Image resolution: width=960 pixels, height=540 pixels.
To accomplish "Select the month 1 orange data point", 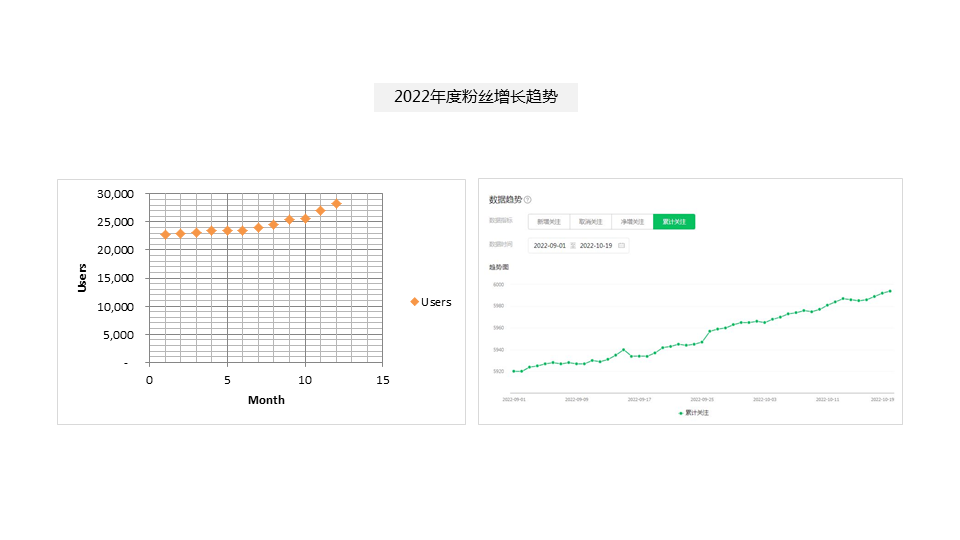I will click(x=165, y=235).
